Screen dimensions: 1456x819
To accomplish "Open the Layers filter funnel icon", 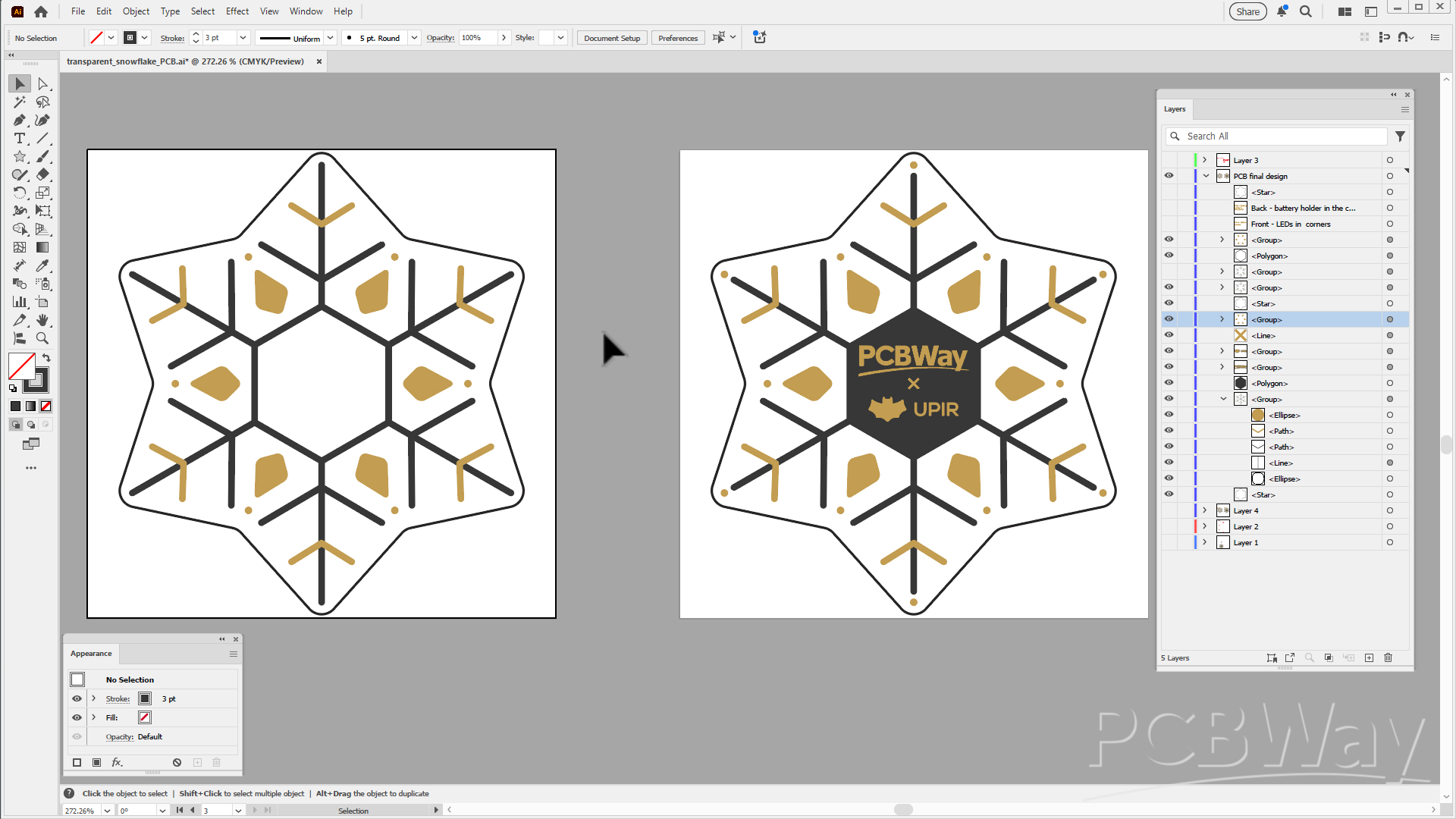I will click(x=1400, y=136).
